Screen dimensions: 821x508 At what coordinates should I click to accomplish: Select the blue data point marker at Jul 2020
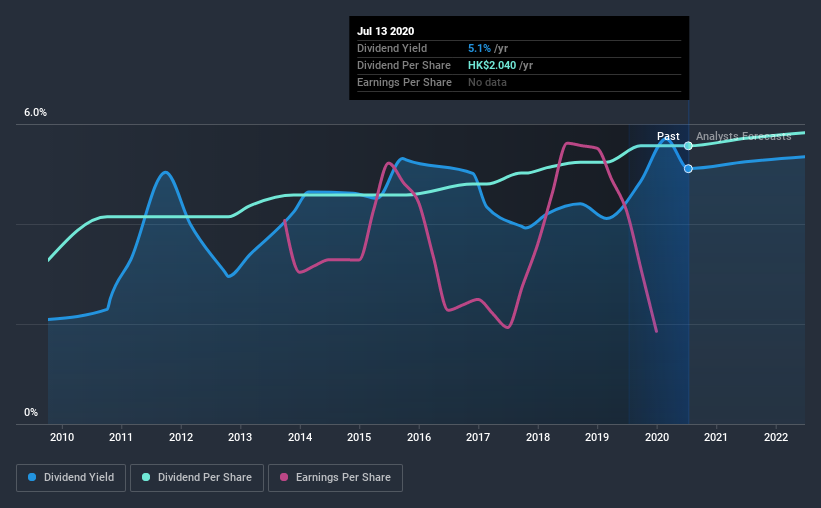pyautogui.click(x=689, y=169)
